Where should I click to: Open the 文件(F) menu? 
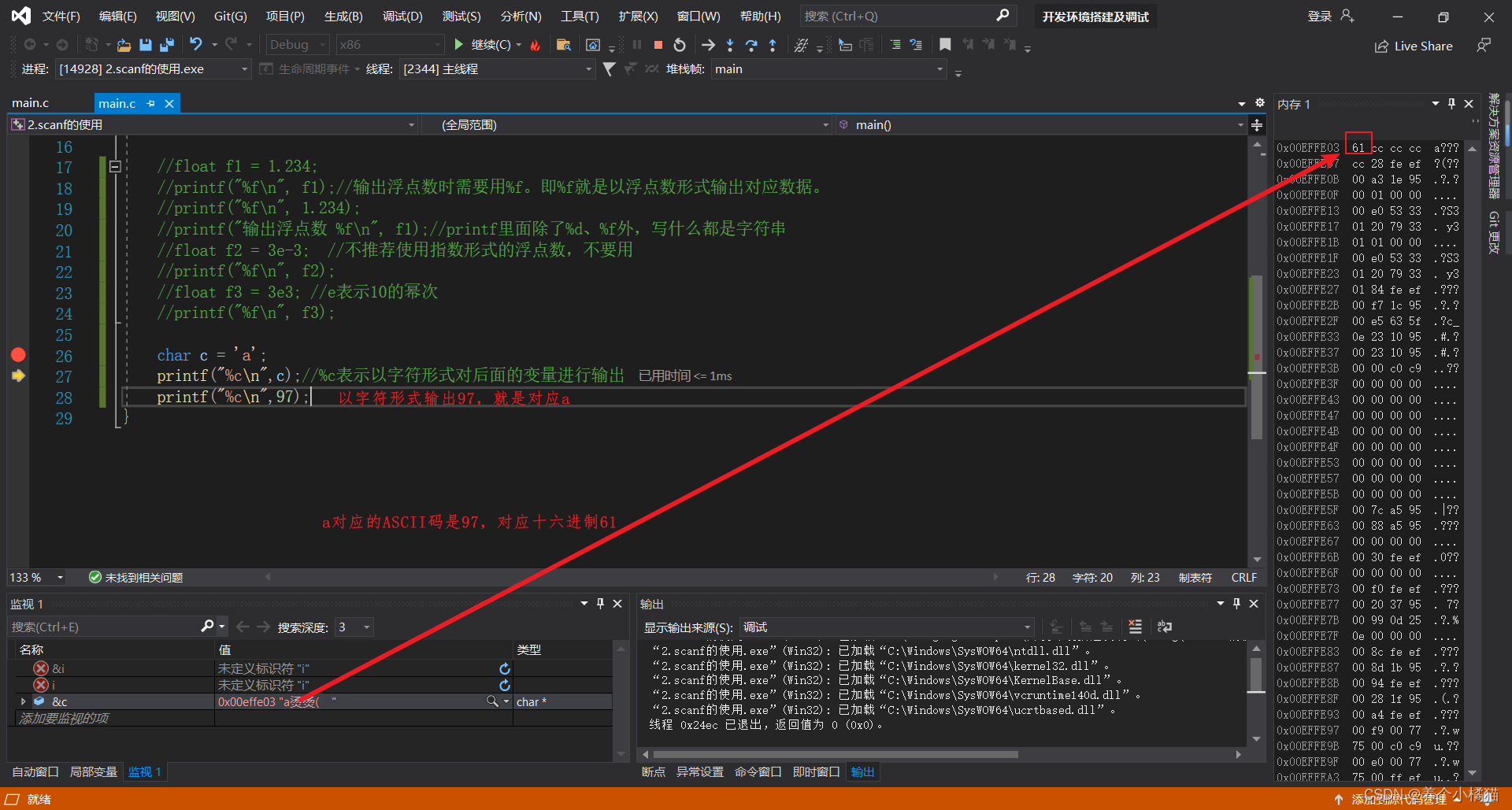[x=61, y=17]
